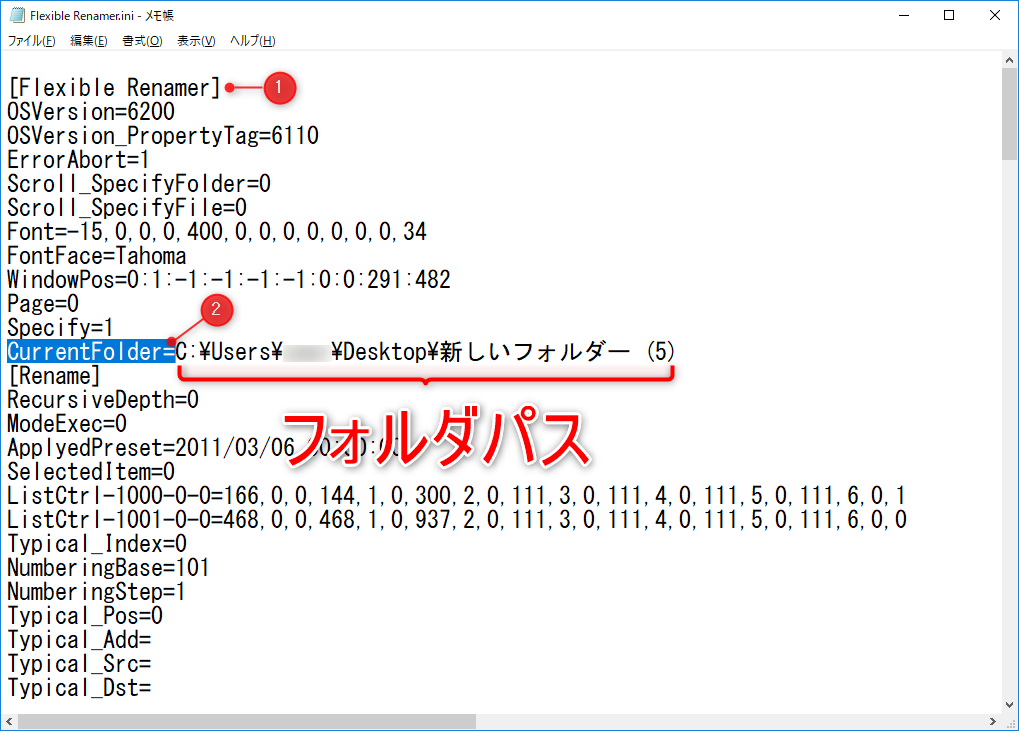The width and height of the screenshot is (1019, 731).
Task: Click the red number 1 annotation badge
Action: (x=280, y=88)
